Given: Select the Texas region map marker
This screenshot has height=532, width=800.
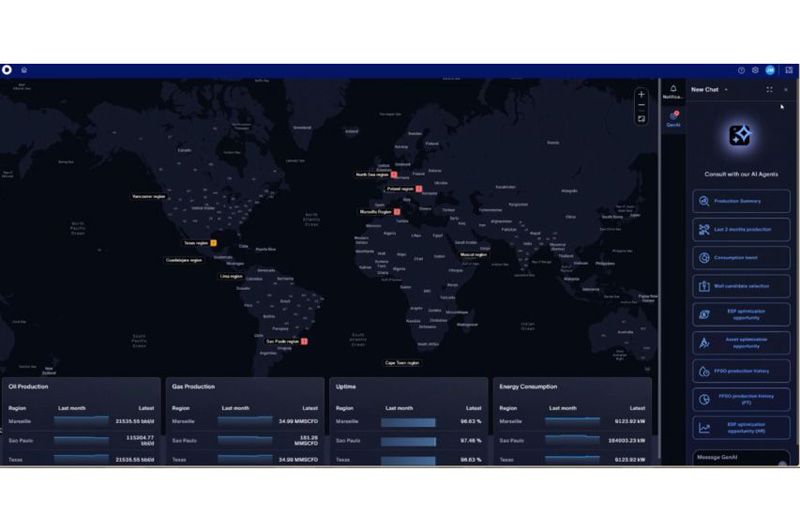Looking at the screenshot, I should point(199,243).
